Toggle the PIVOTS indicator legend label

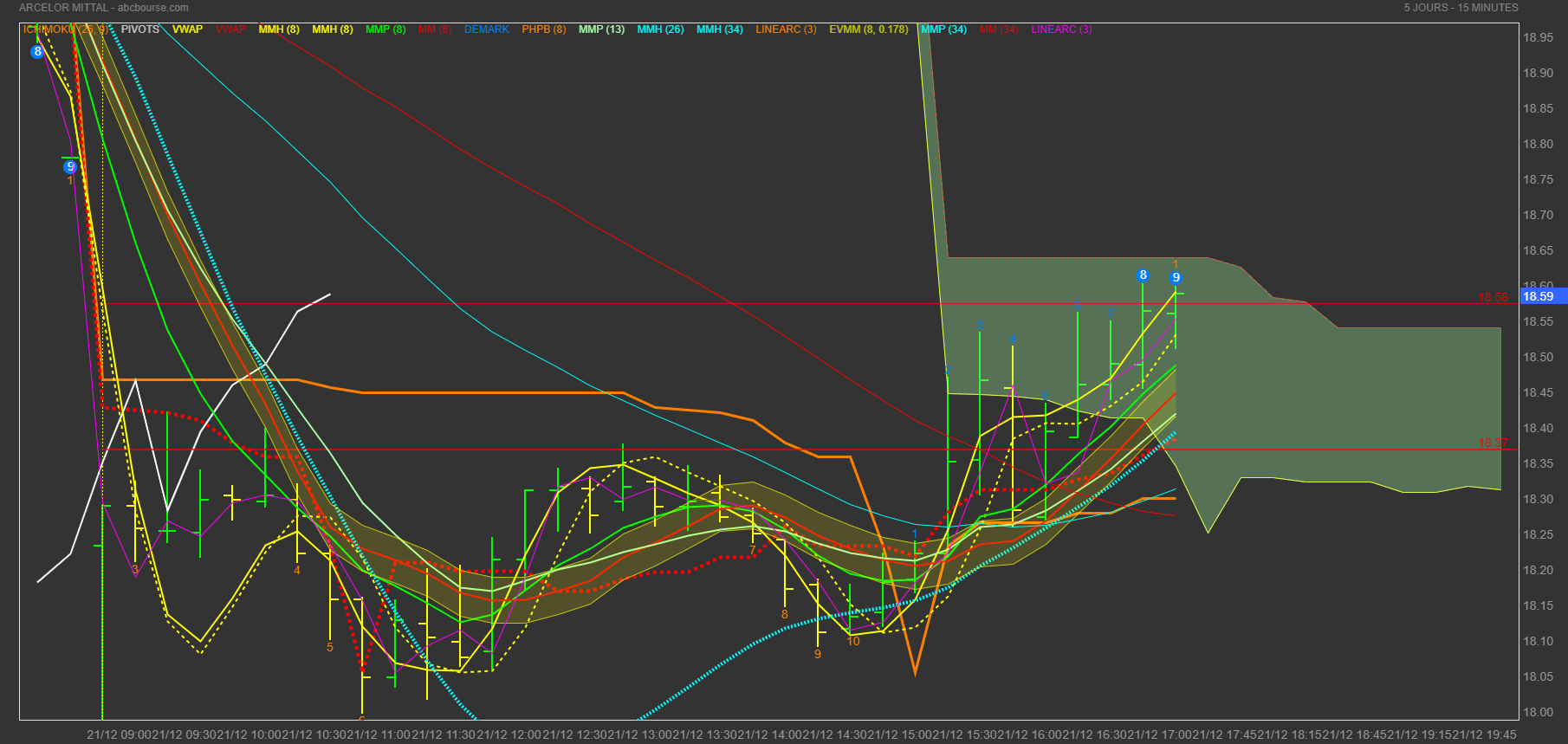(x=140, y=29)
